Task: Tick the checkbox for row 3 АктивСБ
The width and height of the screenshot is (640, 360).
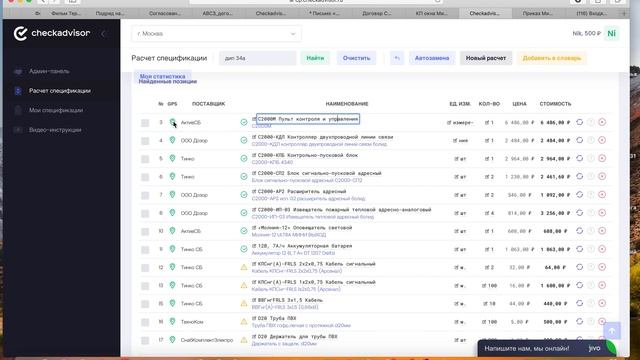Action: pyautogui.click(x=145, y=123)
